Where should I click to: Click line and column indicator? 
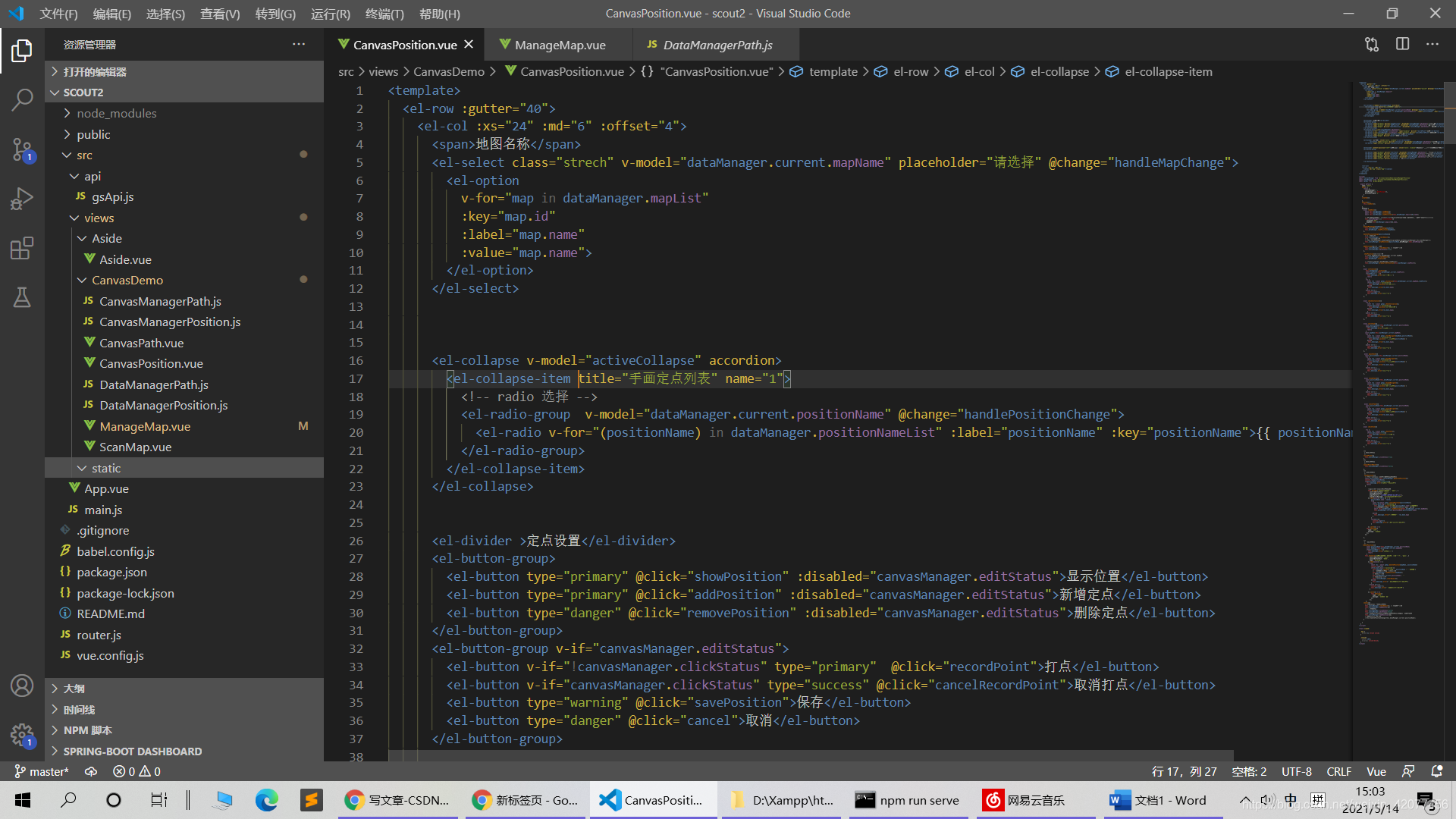coord(1184,771)
